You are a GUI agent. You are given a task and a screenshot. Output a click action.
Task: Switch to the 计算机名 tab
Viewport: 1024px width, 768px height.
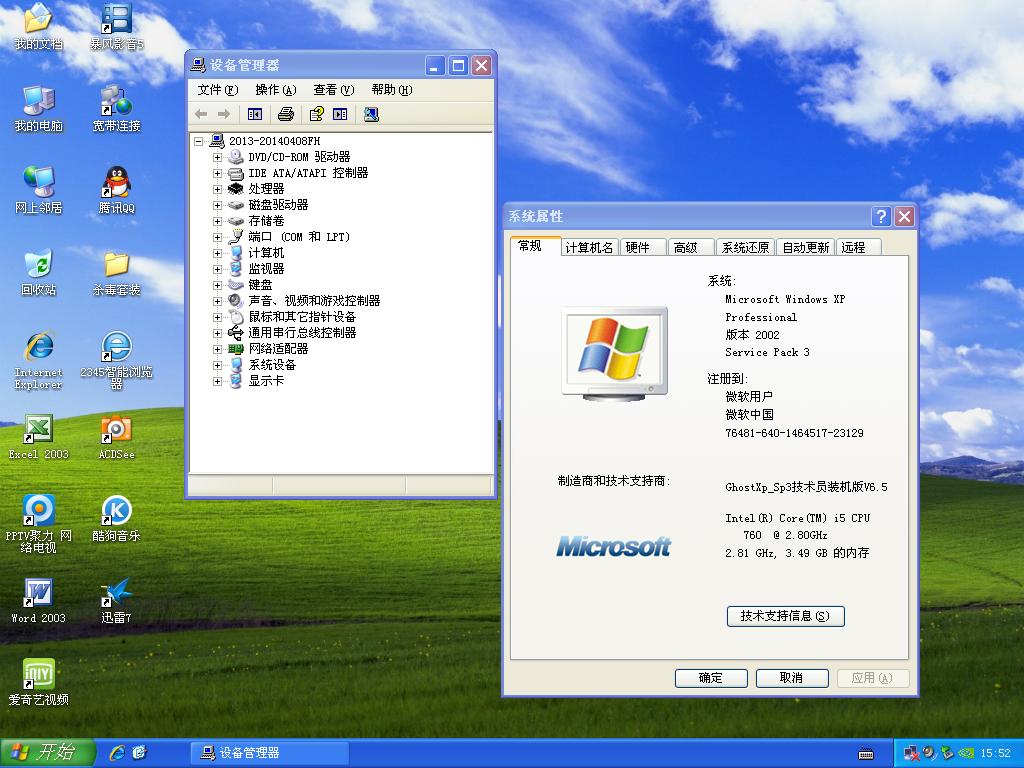pyautogui.click(x=589, y=248)
